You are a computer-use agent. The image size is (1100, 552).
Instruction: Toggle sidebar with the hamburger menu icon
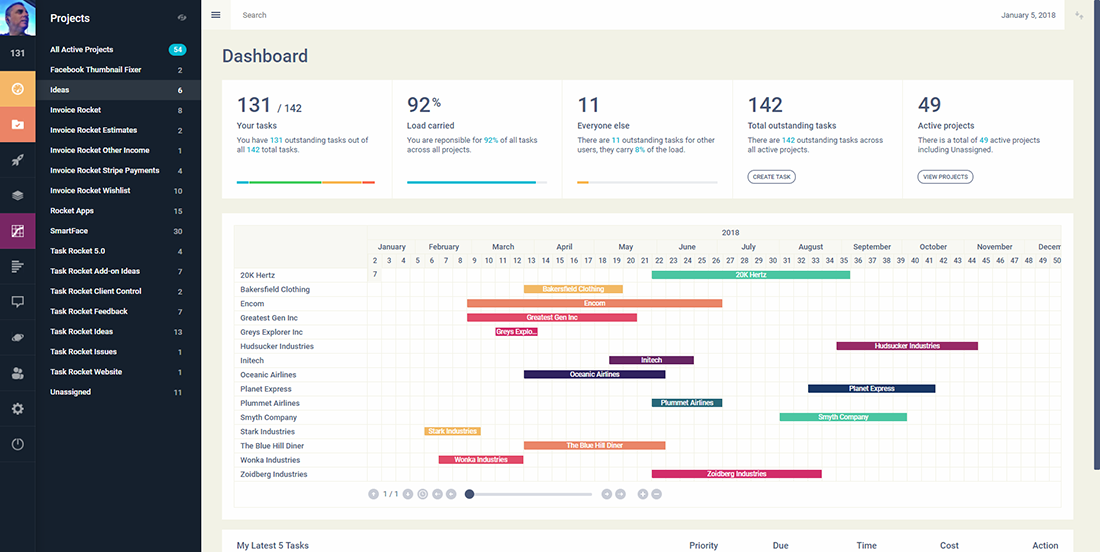click(216, 15)
